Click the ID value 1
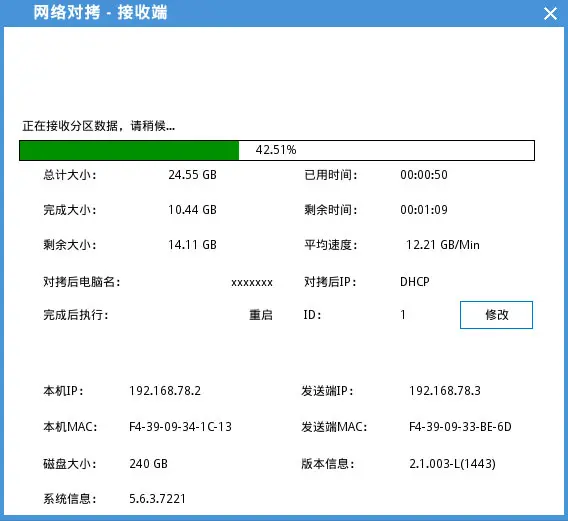568x521 pixels. point(403,315)
